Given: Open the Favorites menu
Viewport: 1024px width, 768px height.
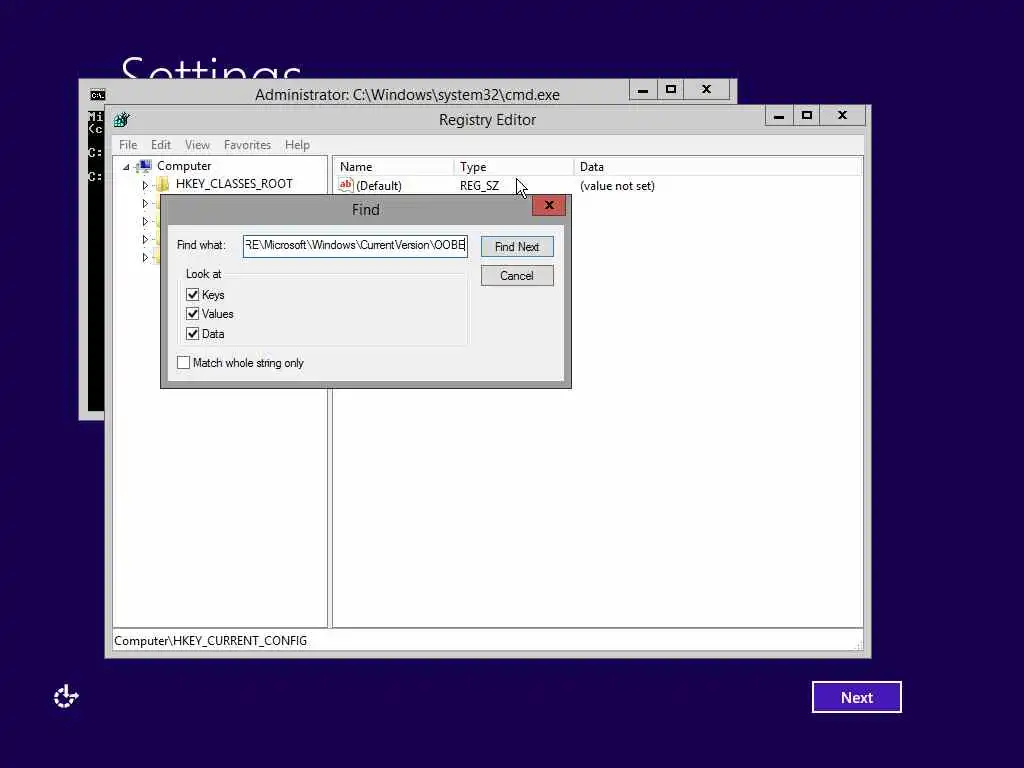Looking at the screenshot, I should (248, 145).
